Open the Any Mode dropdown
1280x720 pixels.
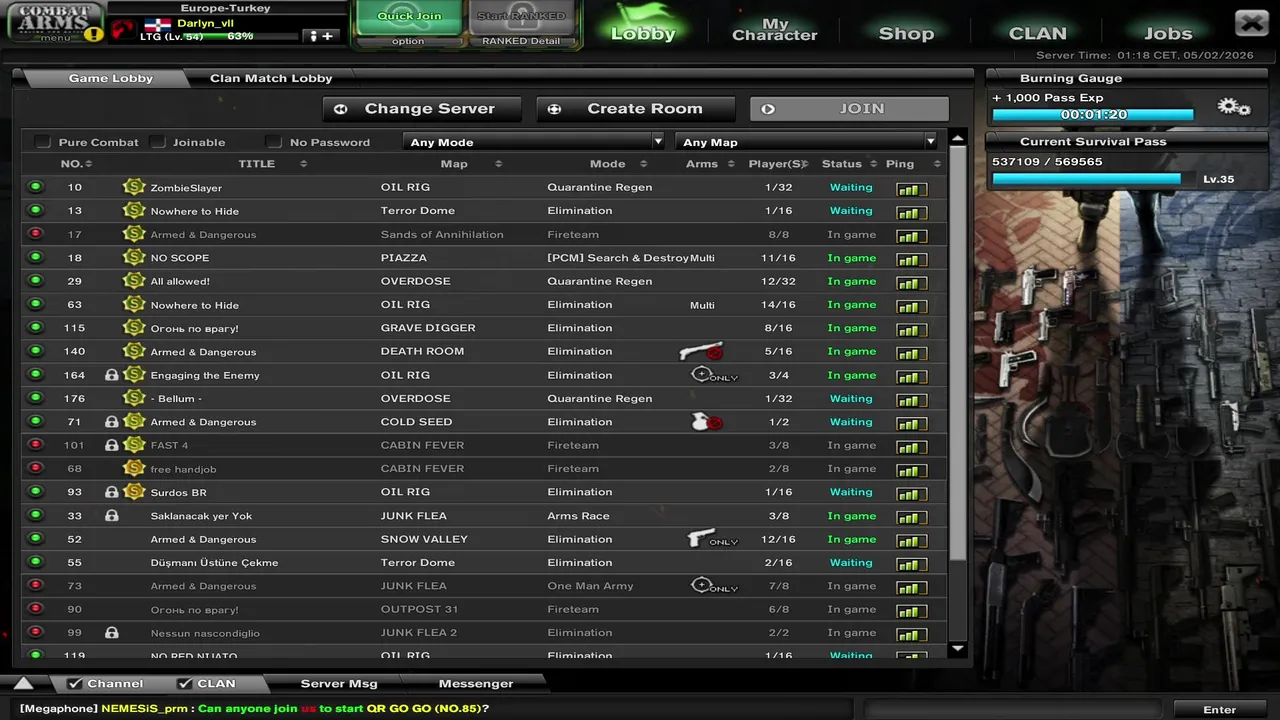[x=534, y=142]
